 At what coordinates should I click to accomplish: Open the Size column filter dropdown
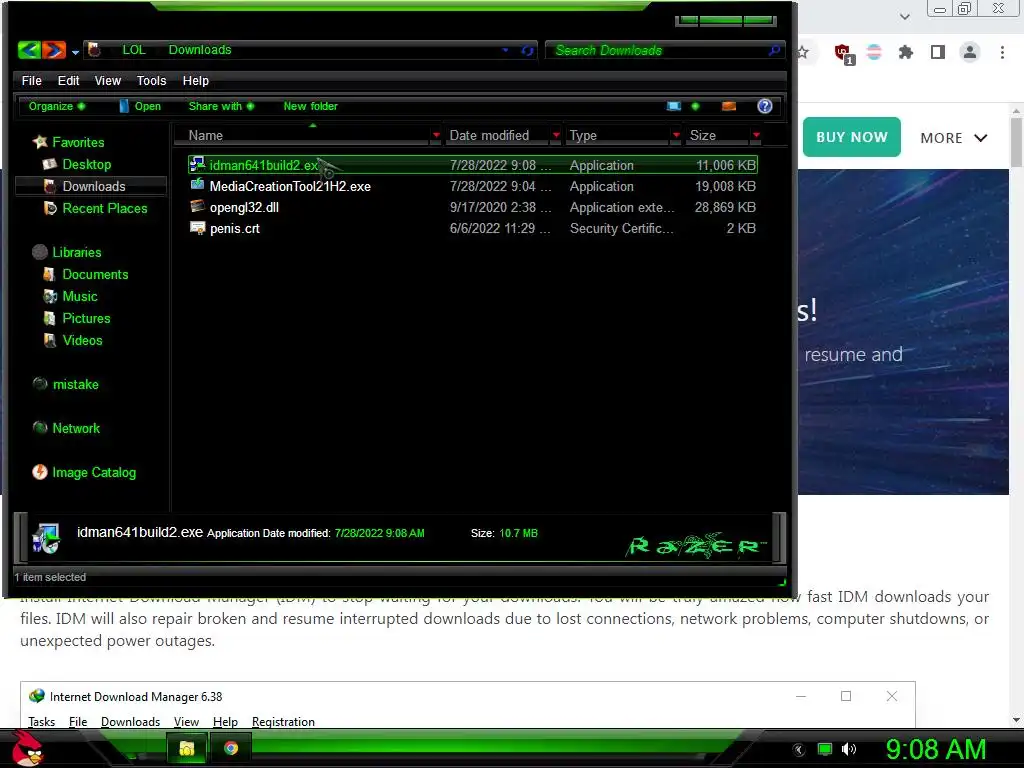tap(756, 135)
